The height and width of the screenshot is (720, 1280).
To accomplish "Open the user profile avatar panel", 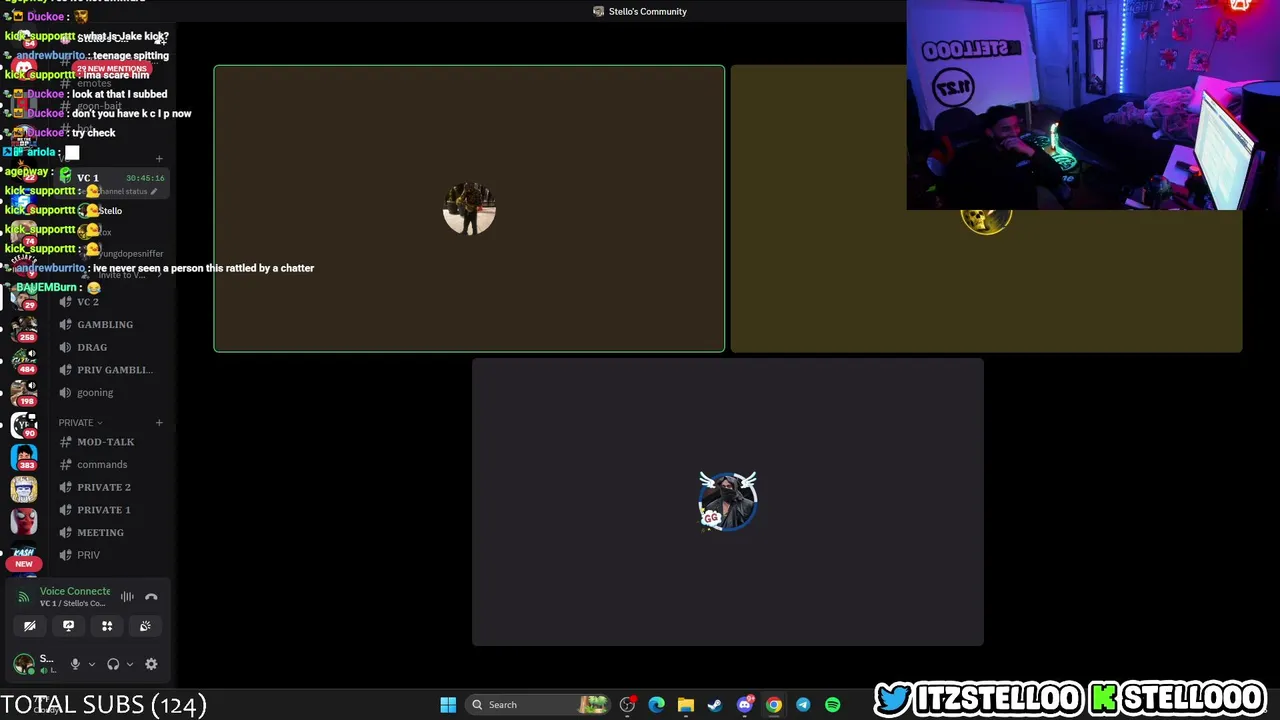I will point(24,663).
